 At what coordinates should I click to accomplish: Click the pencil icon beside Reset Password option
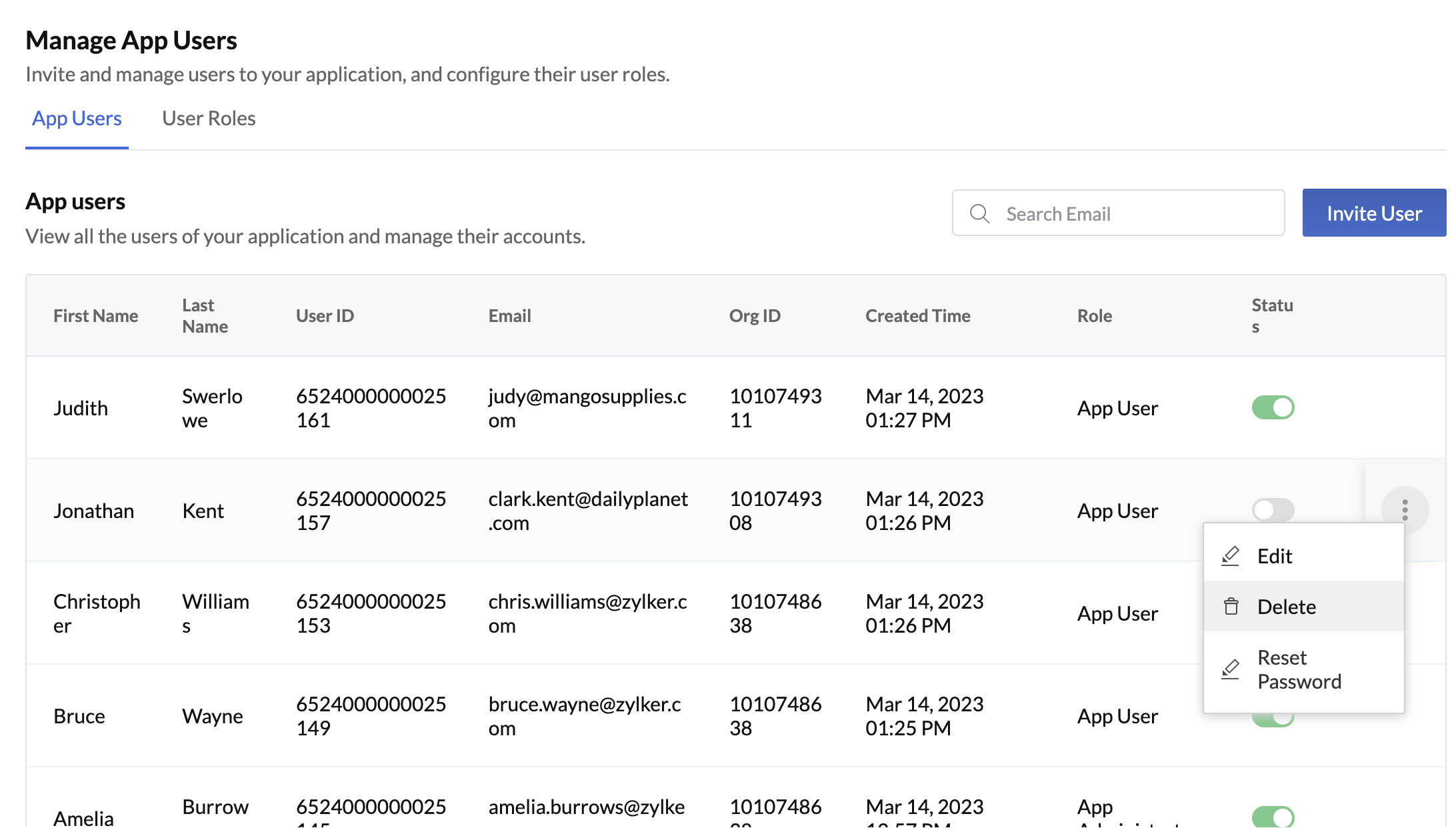point(1231,669)
